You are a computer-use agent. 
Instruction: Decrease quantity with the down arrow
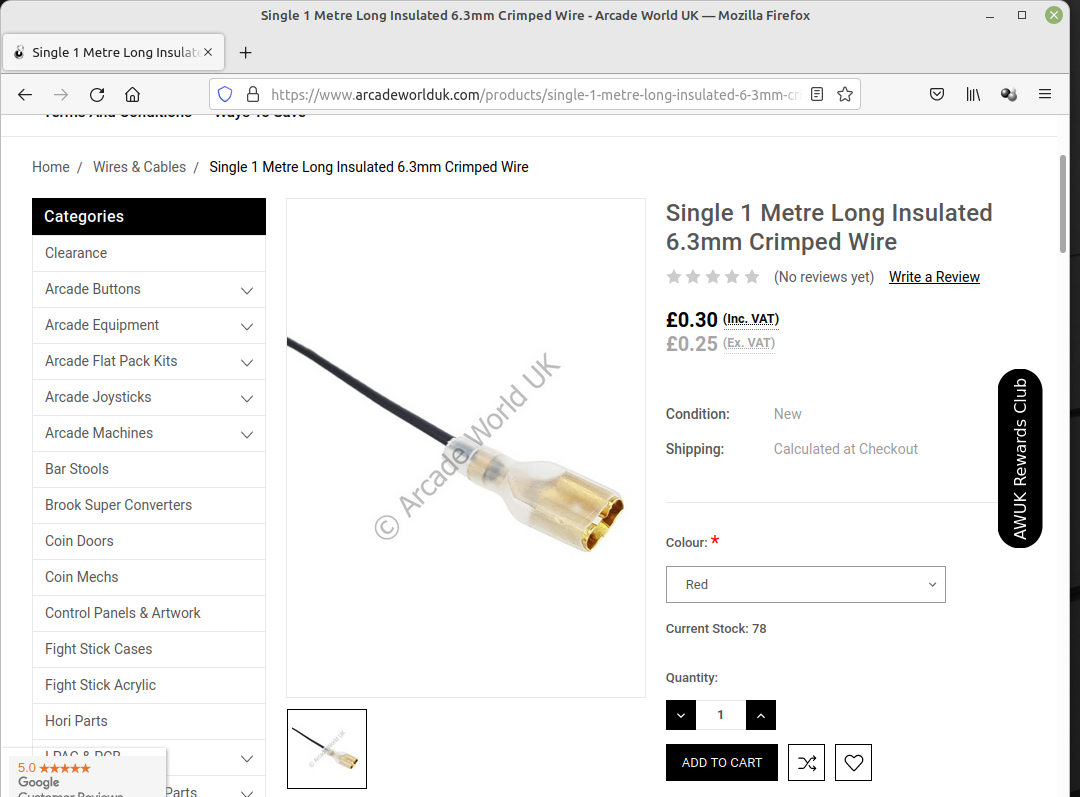coord(681,715)
